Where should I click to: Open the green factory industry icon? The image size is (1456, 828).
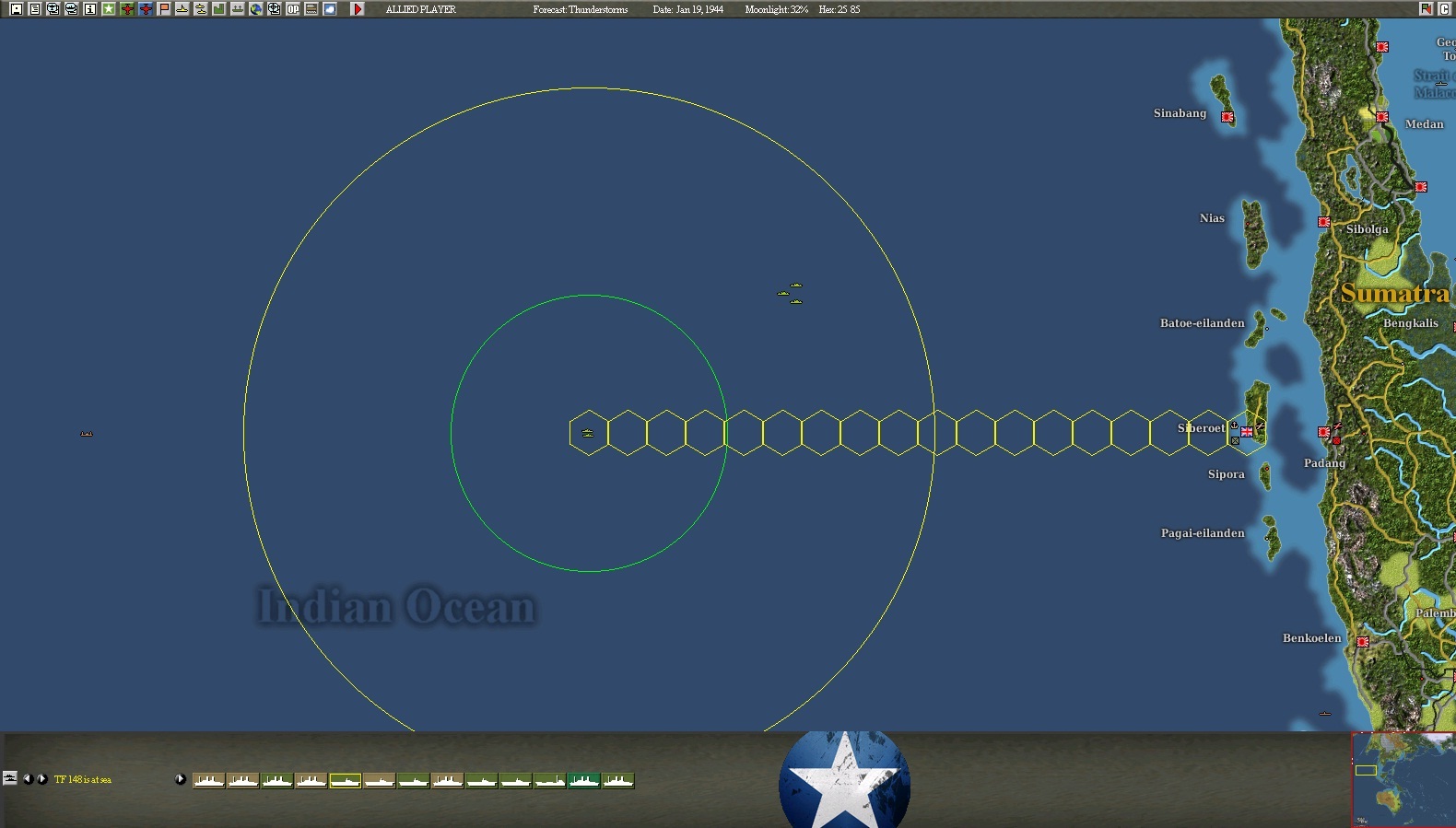pyautogui.click(x=219, y=9)
